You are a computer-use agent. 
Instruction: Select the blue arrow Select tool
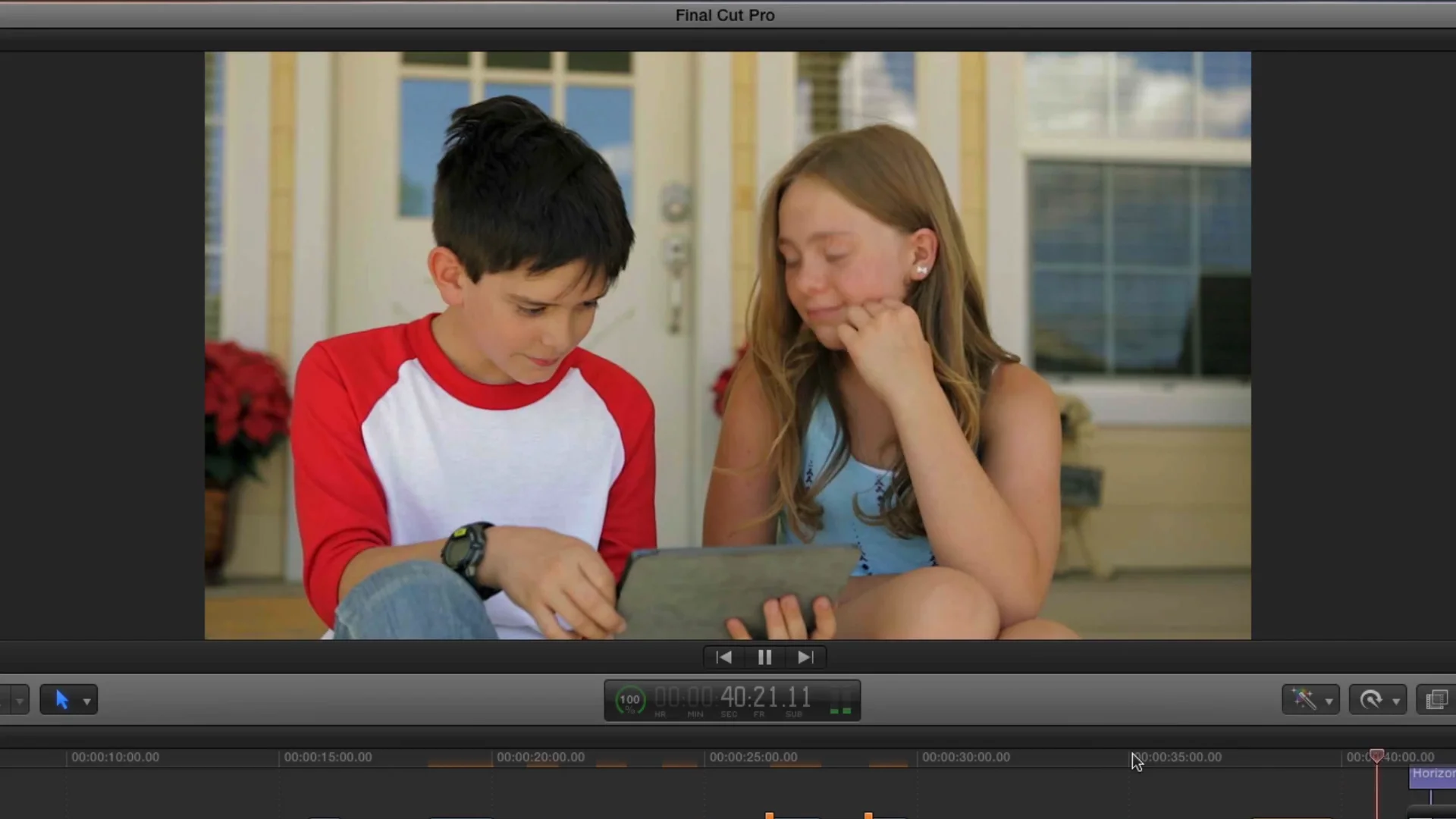coord(62,700)
